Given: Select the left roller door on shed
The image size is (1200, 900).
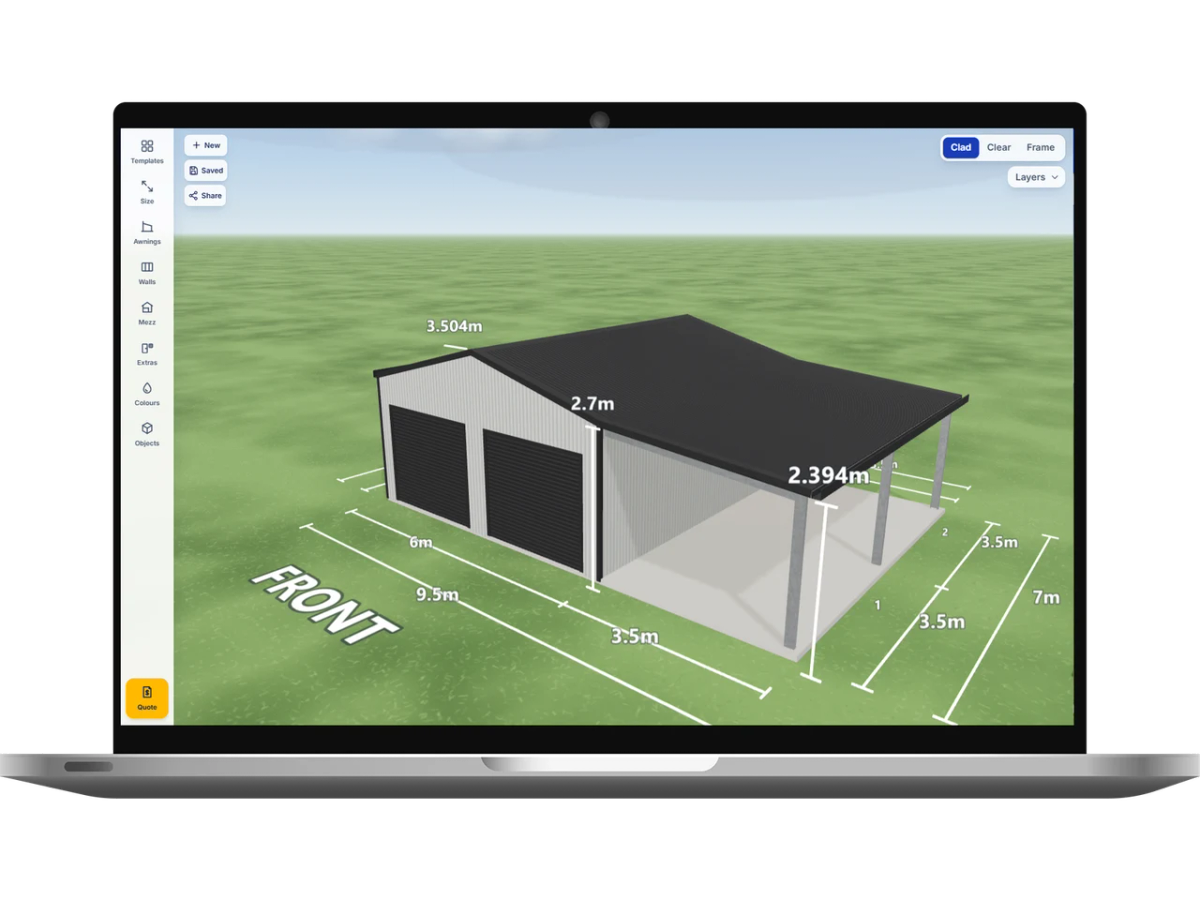Looking at the screenshot, I should click(x=430, y=465).
